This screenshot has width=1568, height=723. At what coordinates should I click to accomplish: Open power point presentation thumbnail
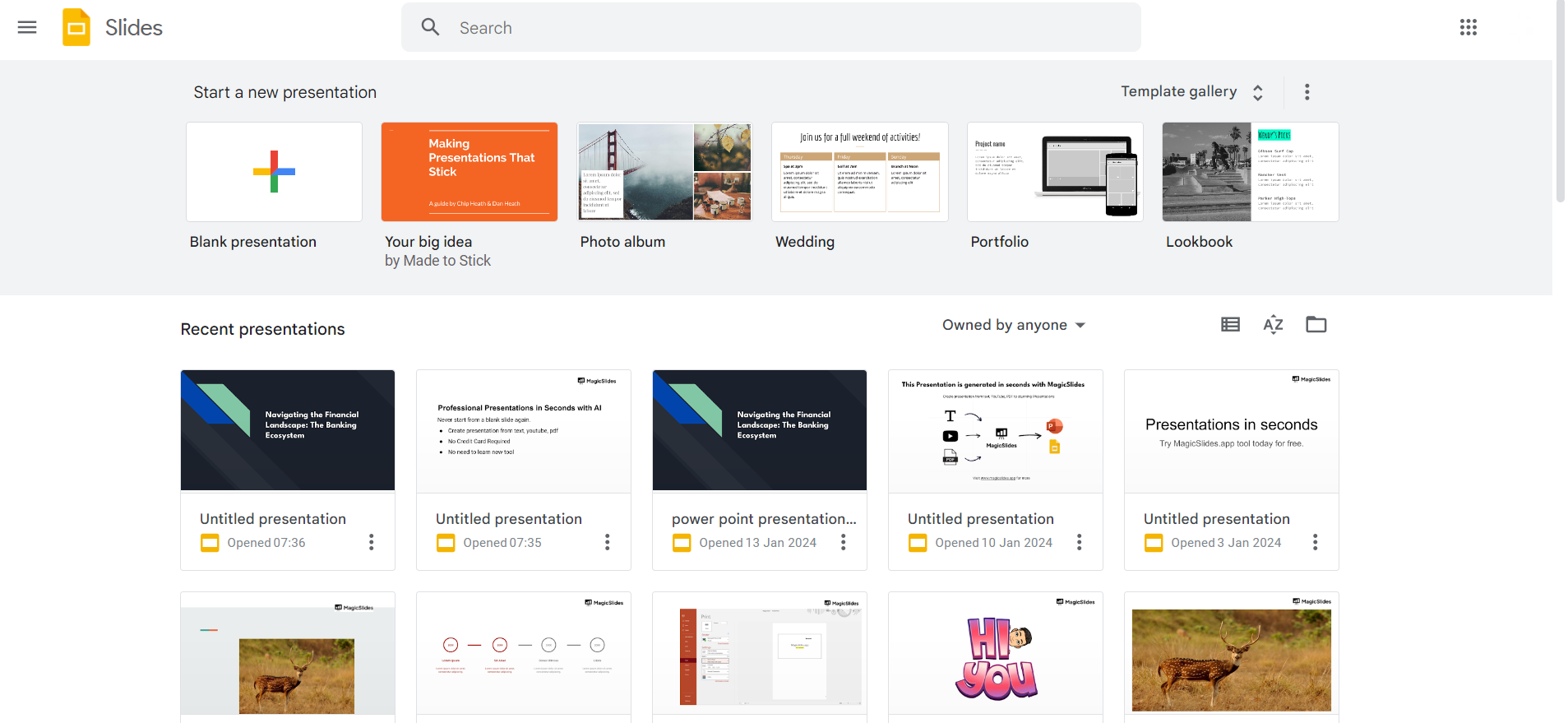coord(760,430)
